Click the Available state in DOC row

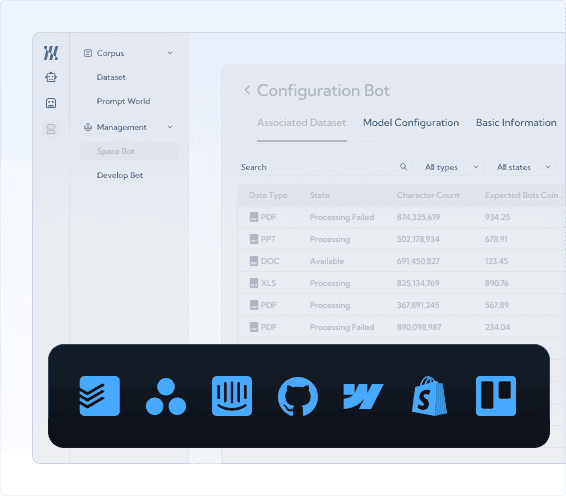pyautogui.click(x=327, y=261)
